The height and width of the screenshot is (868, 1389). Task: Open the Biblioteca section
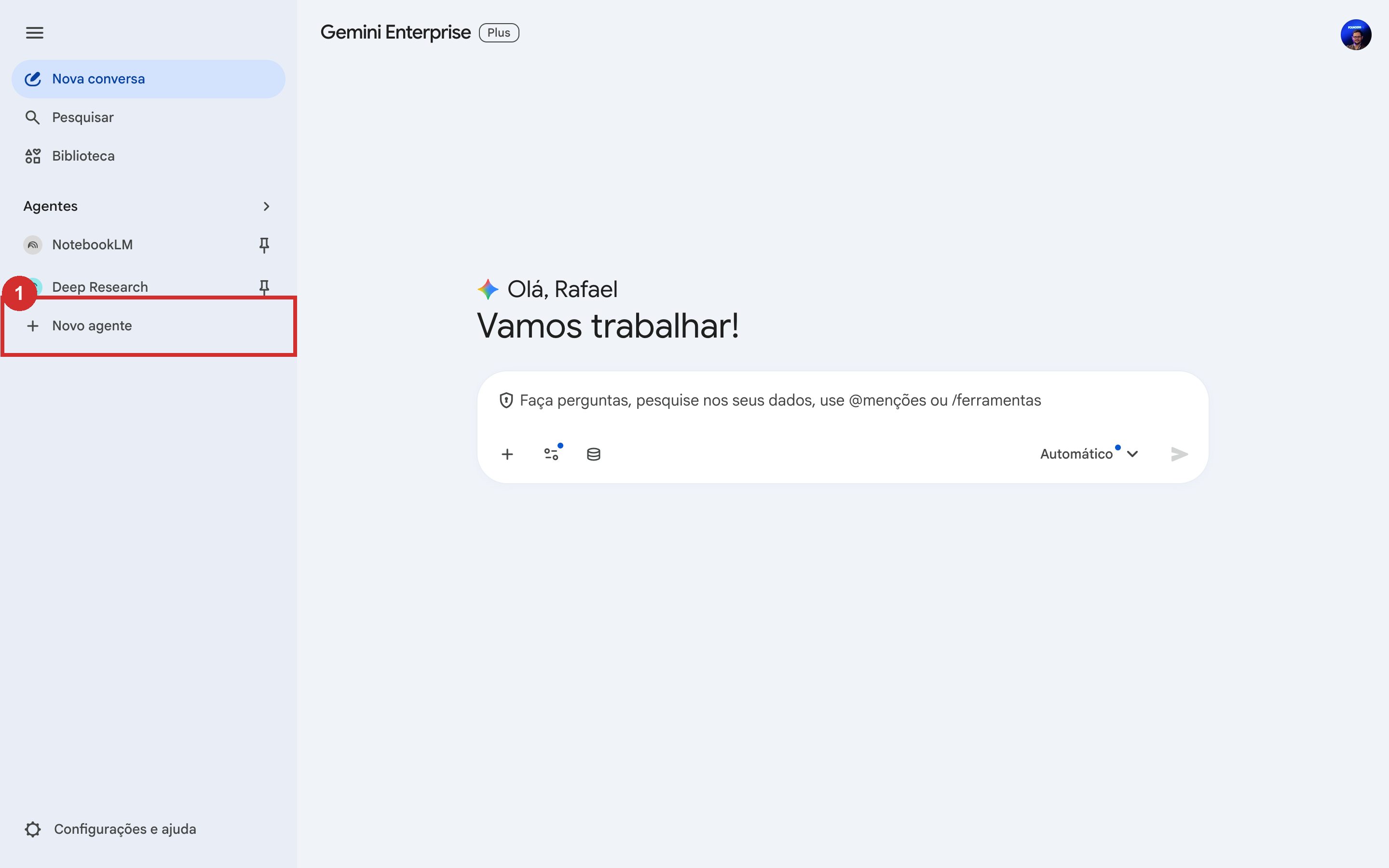(x=148, y=156)
